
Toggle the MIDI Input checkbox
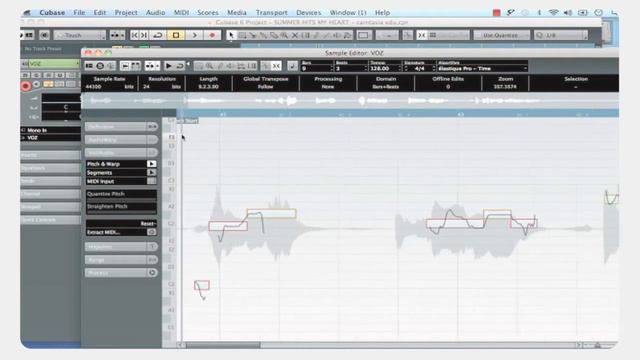coord(151,181)
